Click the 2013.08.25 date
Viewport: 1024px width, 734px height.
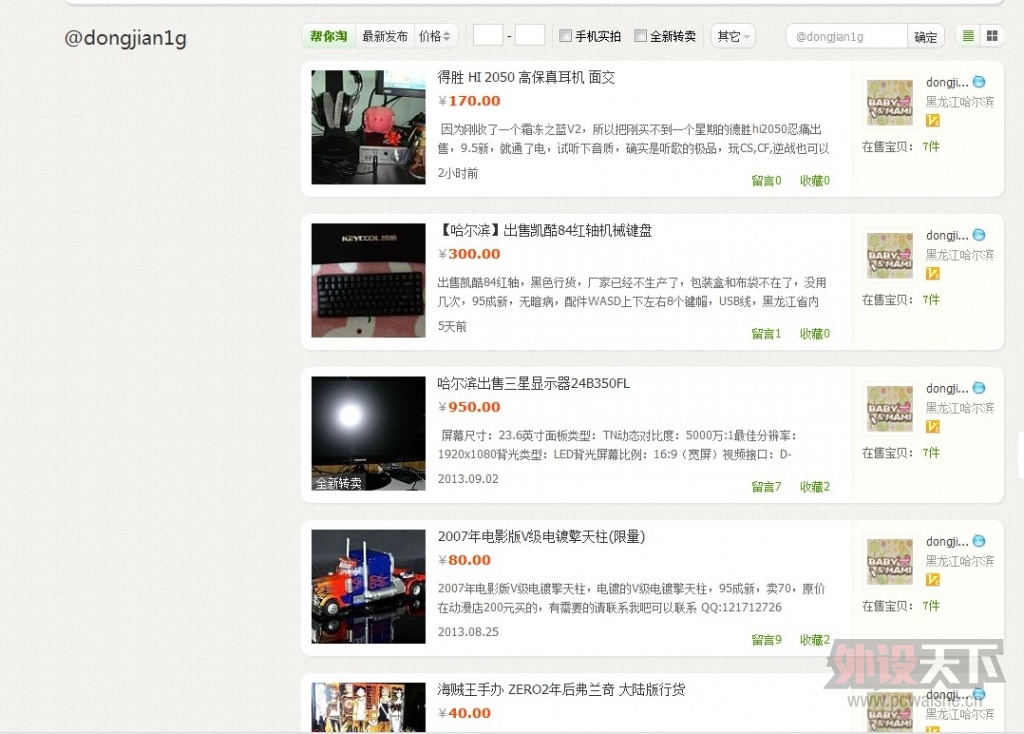point(468,631)
